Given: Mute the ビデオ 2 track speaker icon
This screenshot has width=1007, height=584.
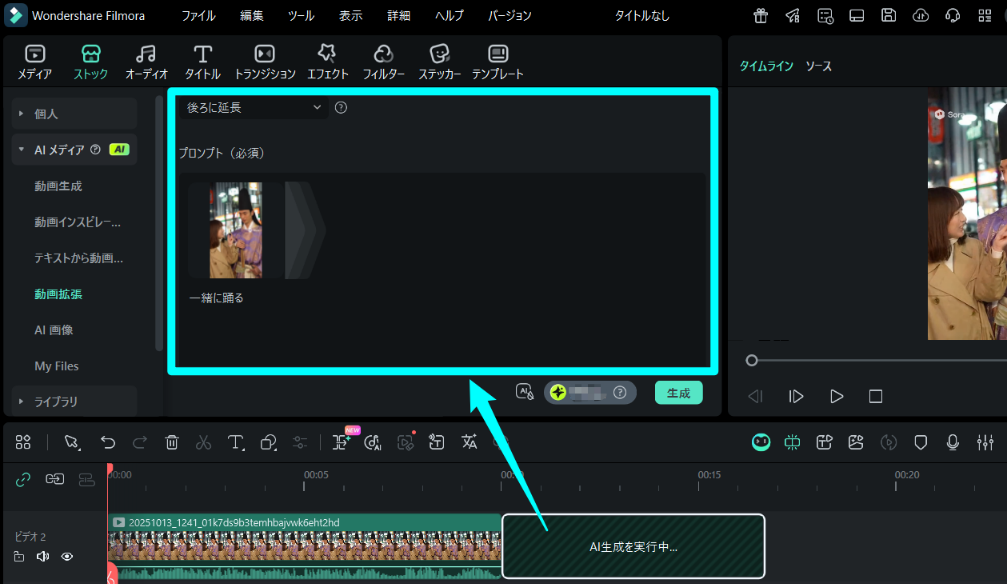Looking at the screenshot, I should 44,556.
